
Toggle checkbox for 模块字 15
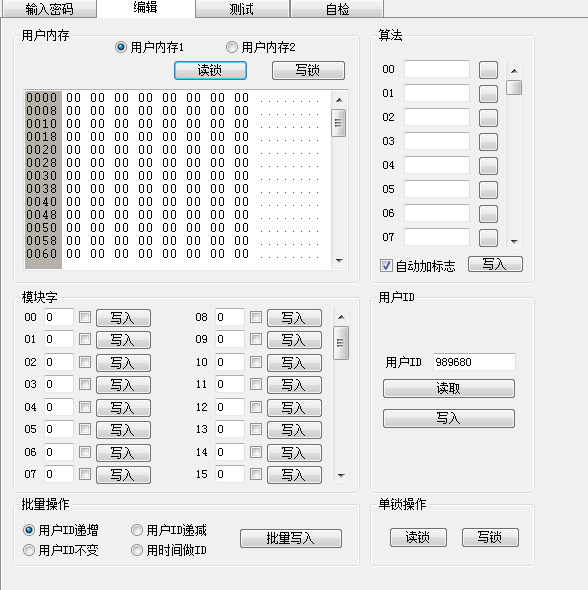pyautogui.click(x=256, y=474)
